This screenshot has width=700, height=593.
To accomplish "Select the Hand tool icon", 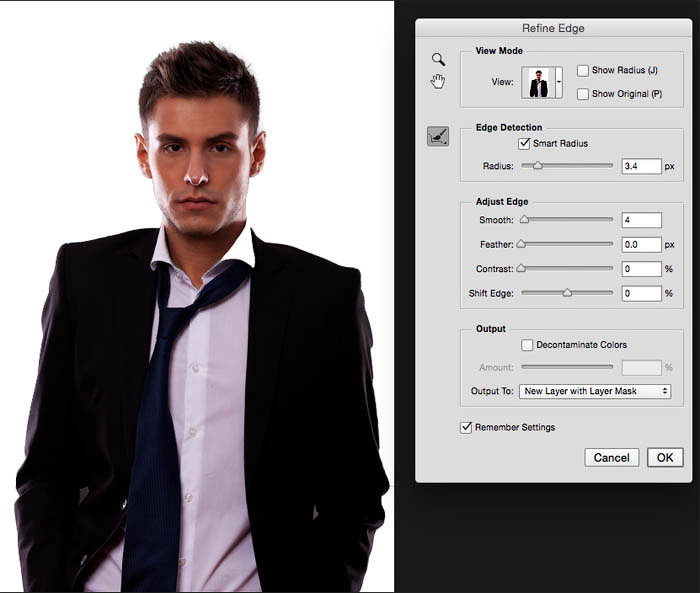I will click(438, 81).
